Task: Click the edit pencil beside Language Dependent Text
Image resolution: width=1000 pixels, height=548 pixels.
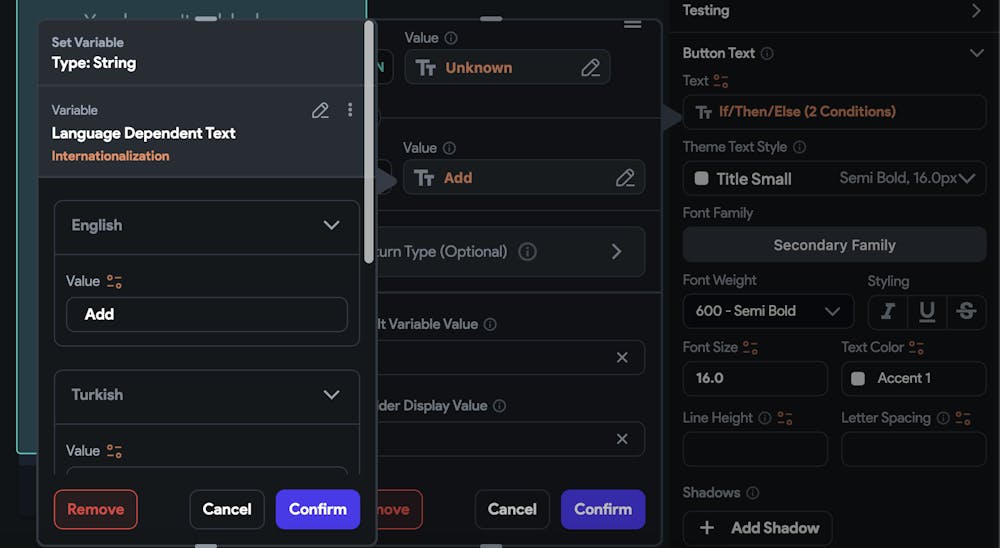Action: click(320, 110)
